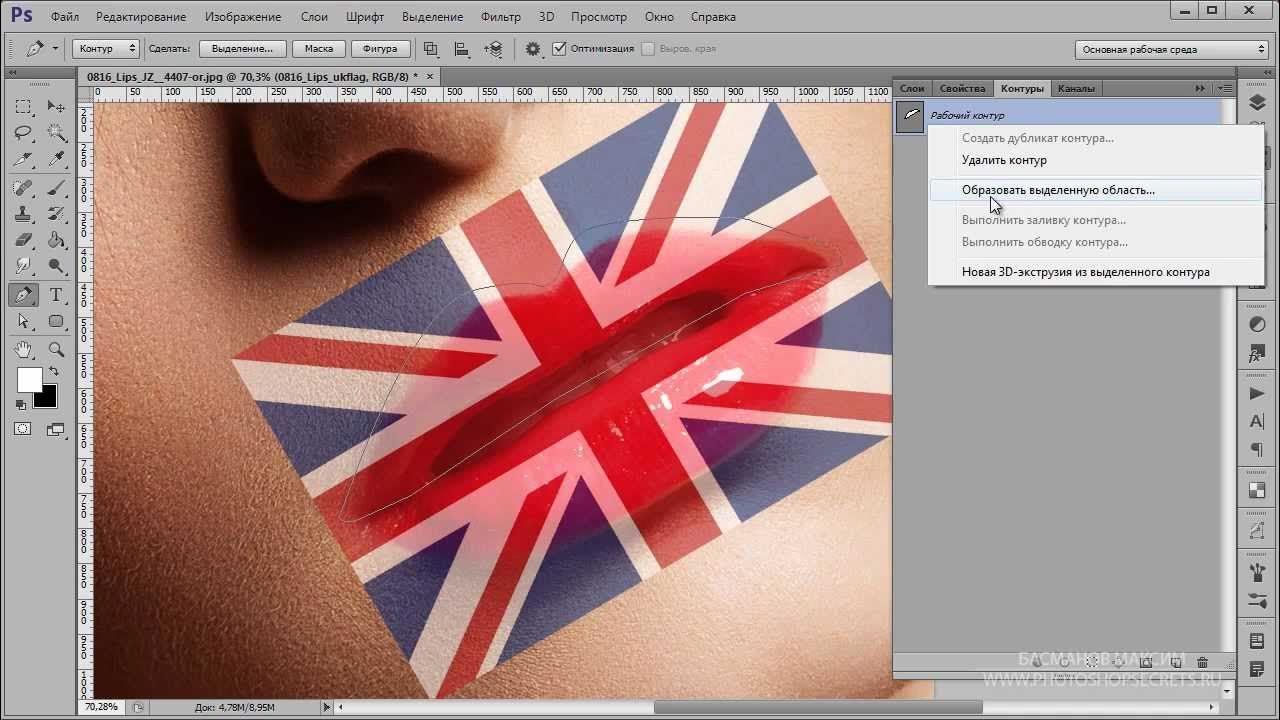Reset default foreground and background colors
Image resolution: width=1280 pixels, height=720 pixels.
[20, 405]
